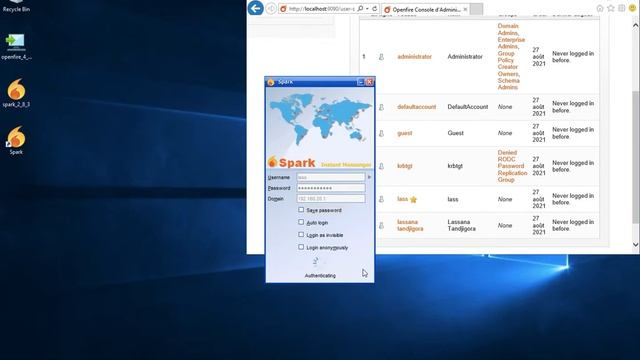Open the defaultaccount user link
This screenshot has height=360, width=640.
coord(416,107)
